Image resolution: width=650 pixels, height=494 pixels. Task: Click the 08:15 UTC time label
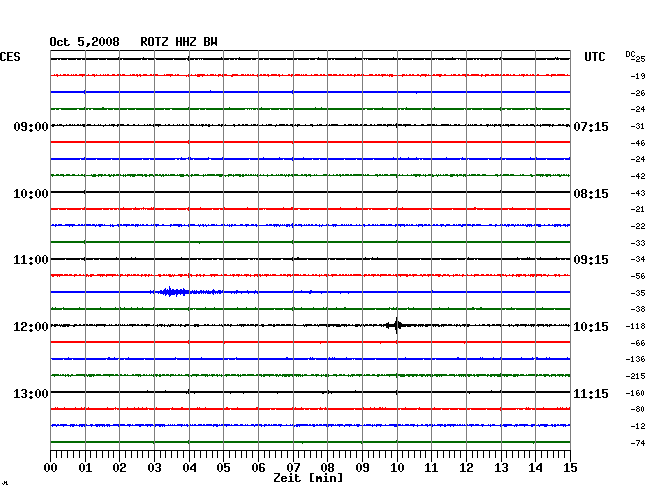coord(591,194)
